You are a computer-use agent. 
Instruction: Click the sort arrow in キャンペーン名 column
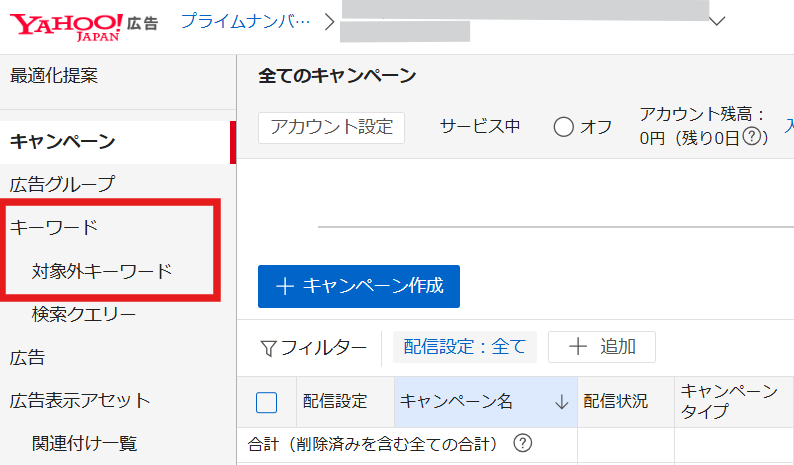pyautogui.click(x=561, y=401)
